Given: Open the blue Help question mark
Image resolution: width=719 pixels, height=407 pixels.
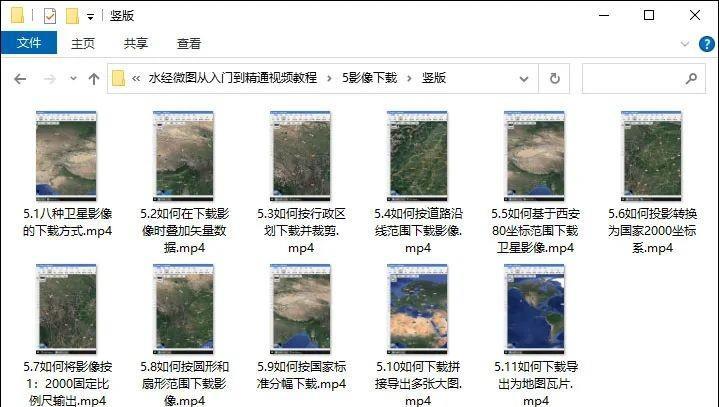Looking at the screenshot, I should [x=707, y=44].
